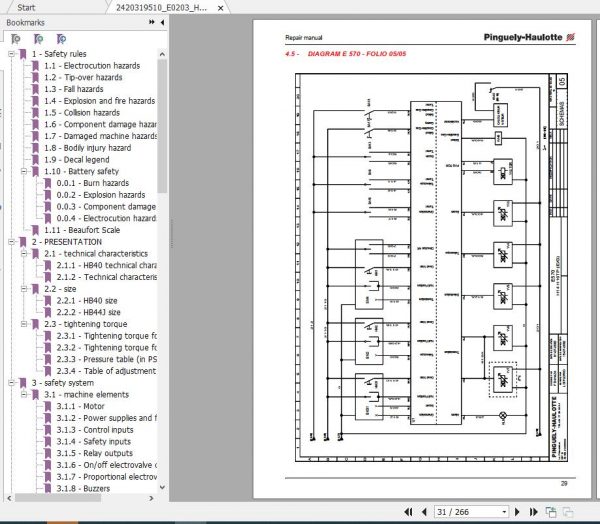Open bookmark '3.1.8 - Buzzers'
The image size is (600, 524).
[83, 488]
